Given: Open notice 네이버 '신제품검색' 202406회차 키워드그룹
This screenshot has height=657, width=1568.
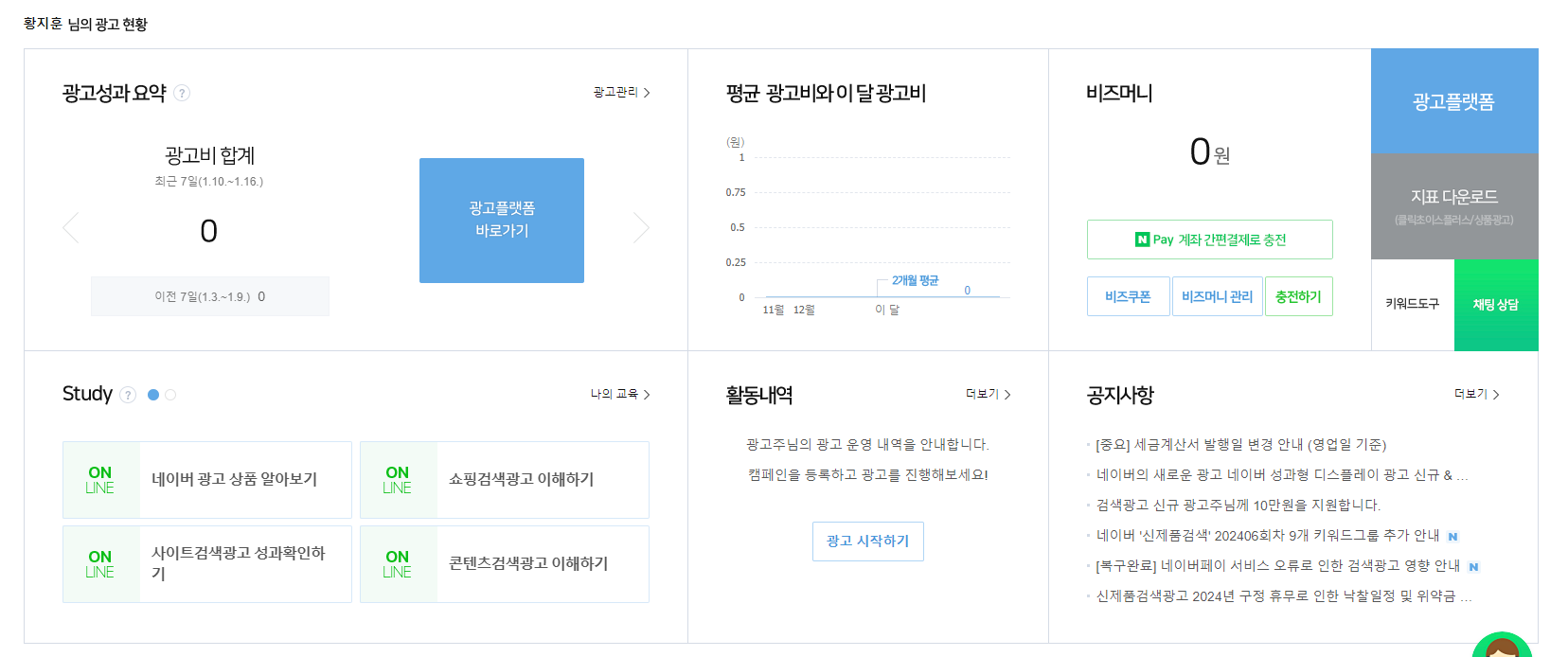Looking at the screenshot, I should (x=1268, y=536).
